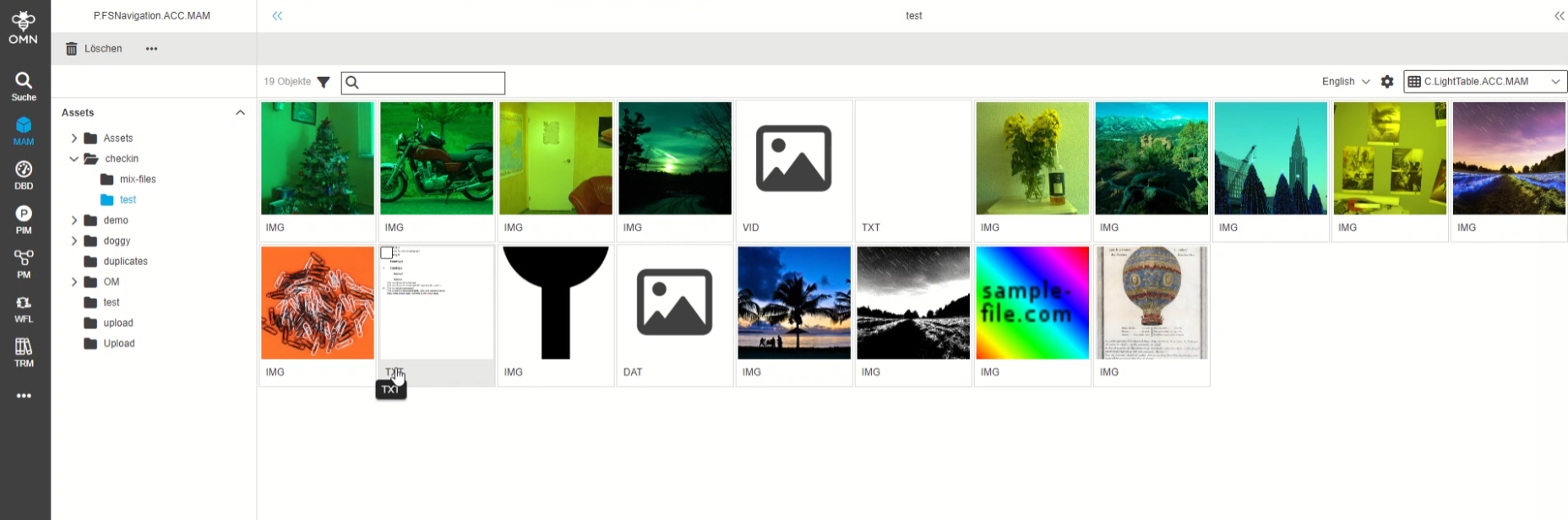The image size is (1568, 520).
Task: Open more actions next to Löschen
Action: (x=151, y=49)
